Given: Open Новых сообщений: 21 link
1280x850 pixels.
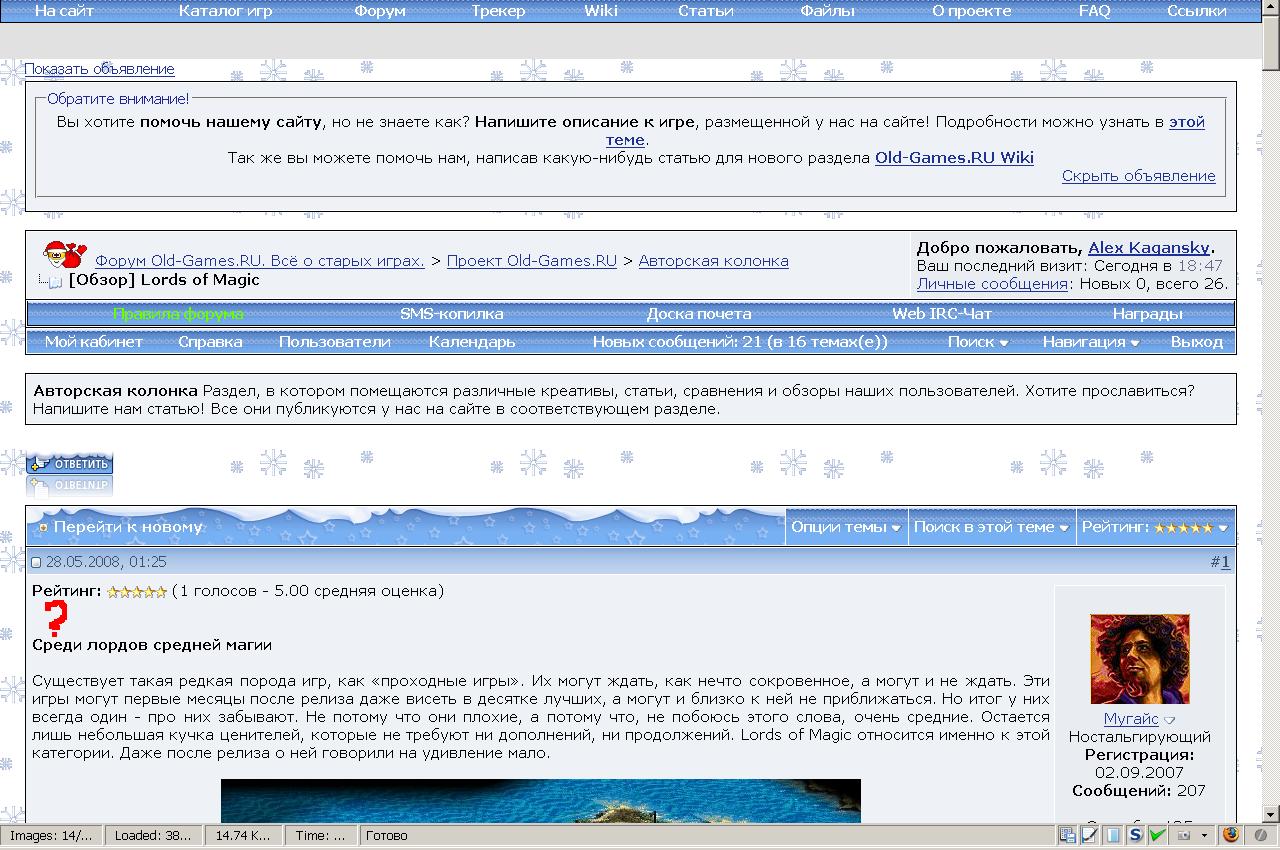Looking at the screenshot, I should point(740,342).
